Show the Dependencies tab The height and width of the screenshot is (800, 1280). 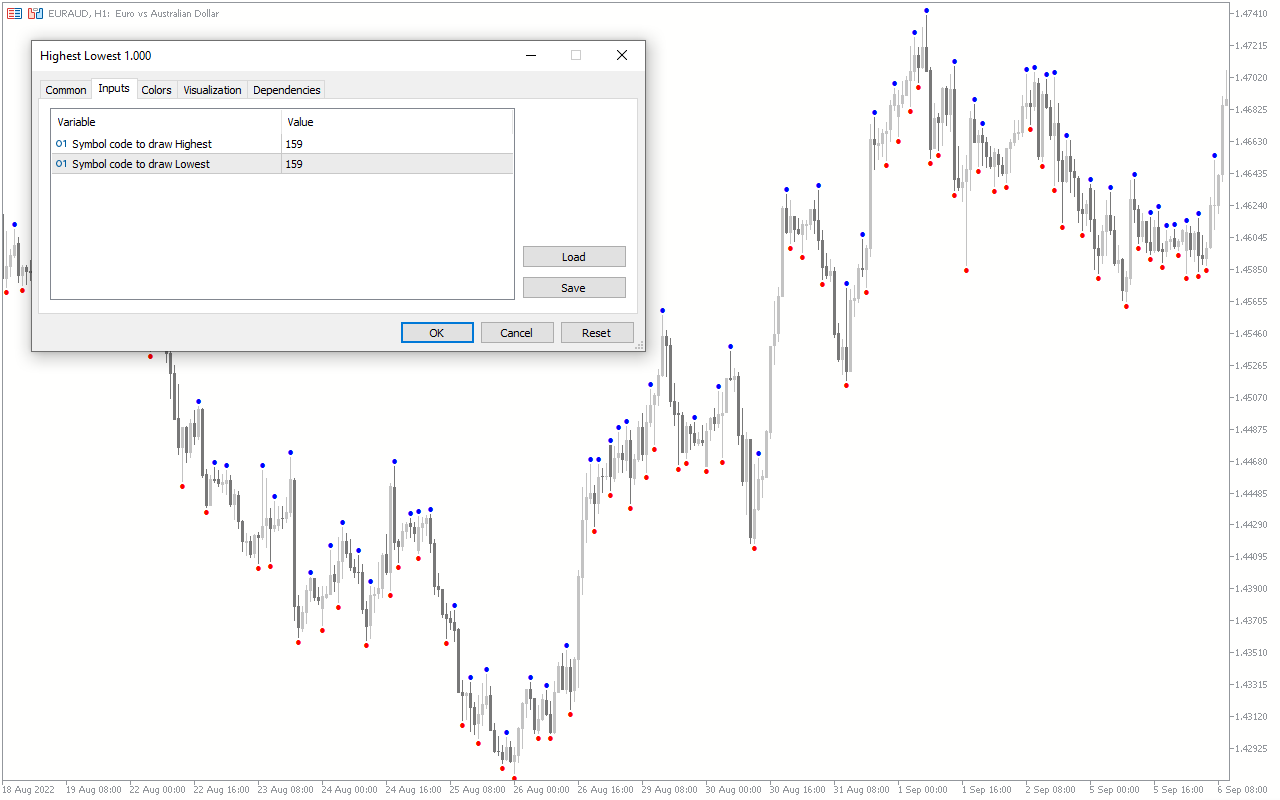click(x=286, y=90)
